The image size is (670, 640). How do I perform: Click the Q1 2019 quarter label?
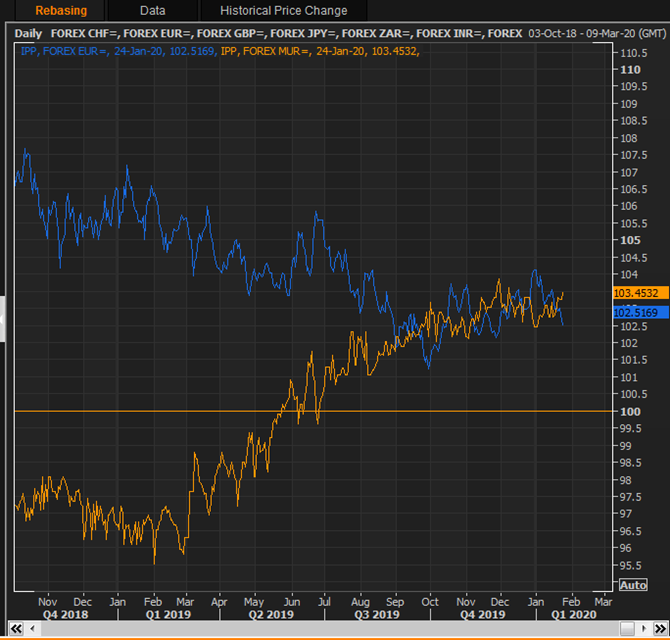pos(168,614)
